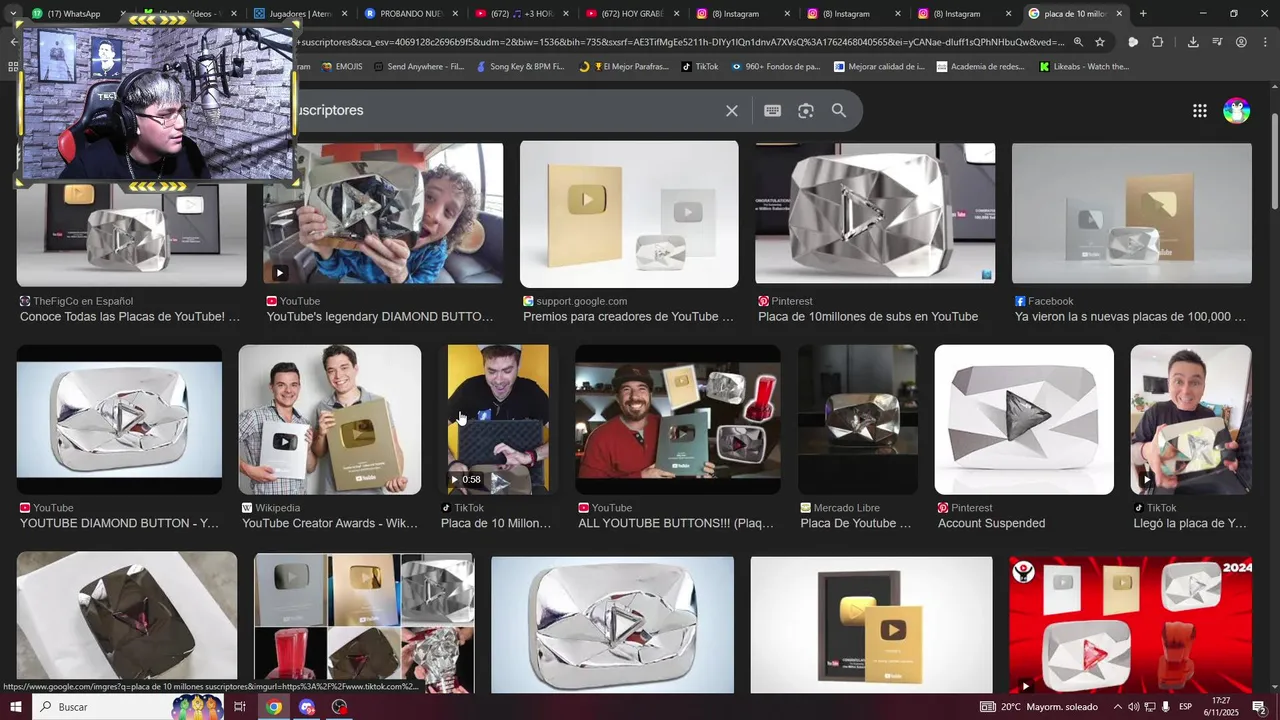Open the Mejorar calidad de bookmark
This screenshot has height=720, width=1280.
879,67
